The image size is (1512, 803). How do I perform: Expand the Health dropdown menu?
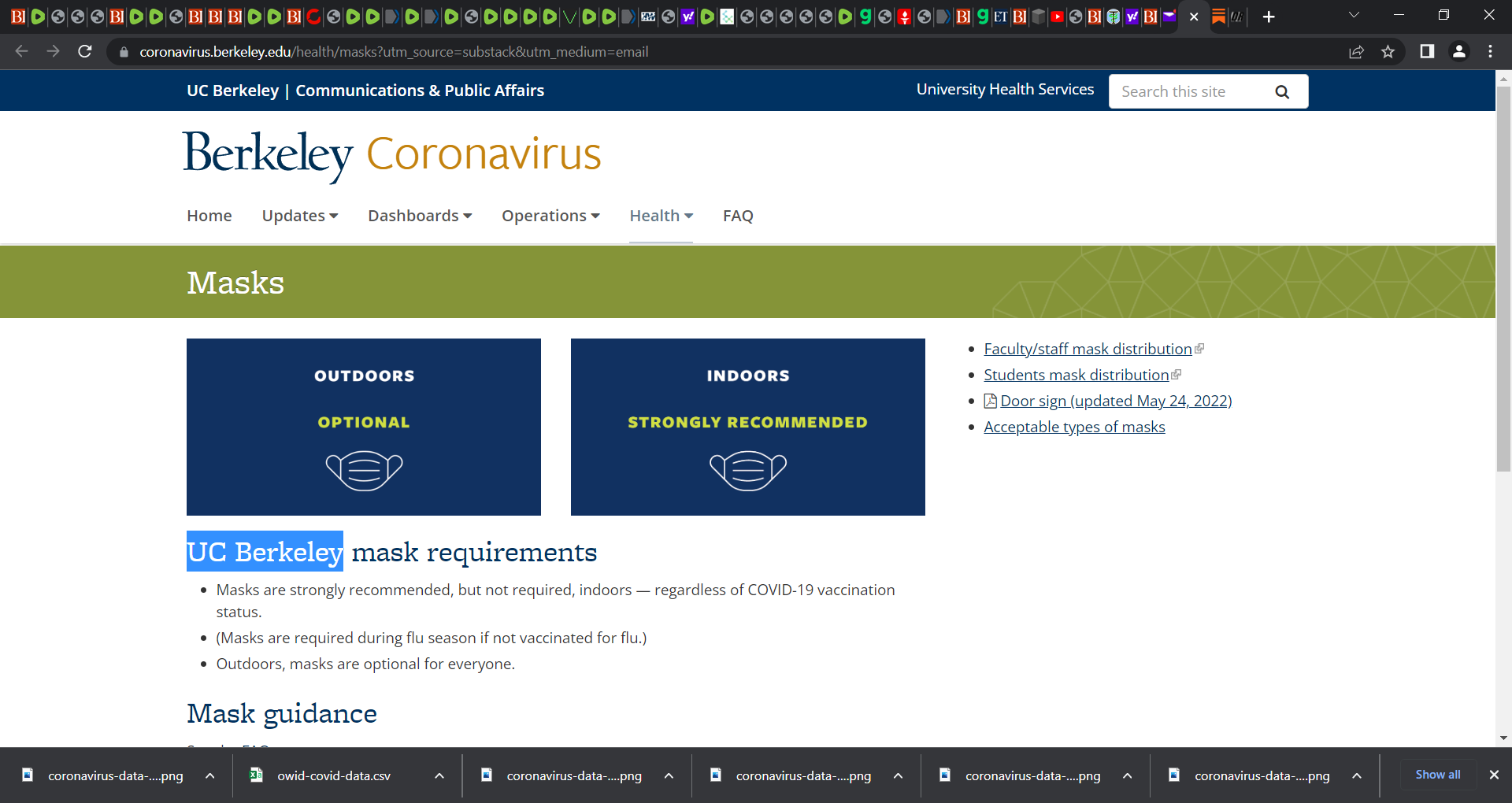661,216
